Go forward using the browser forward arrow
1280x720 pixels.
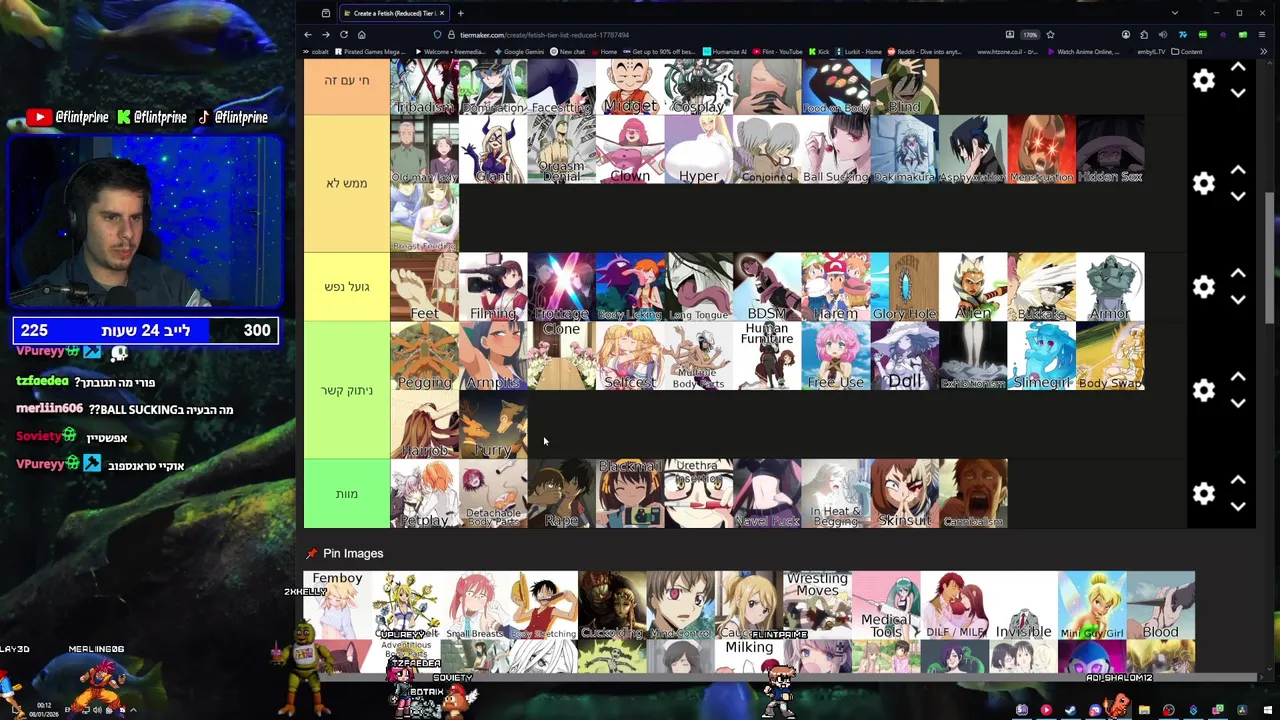326,35
